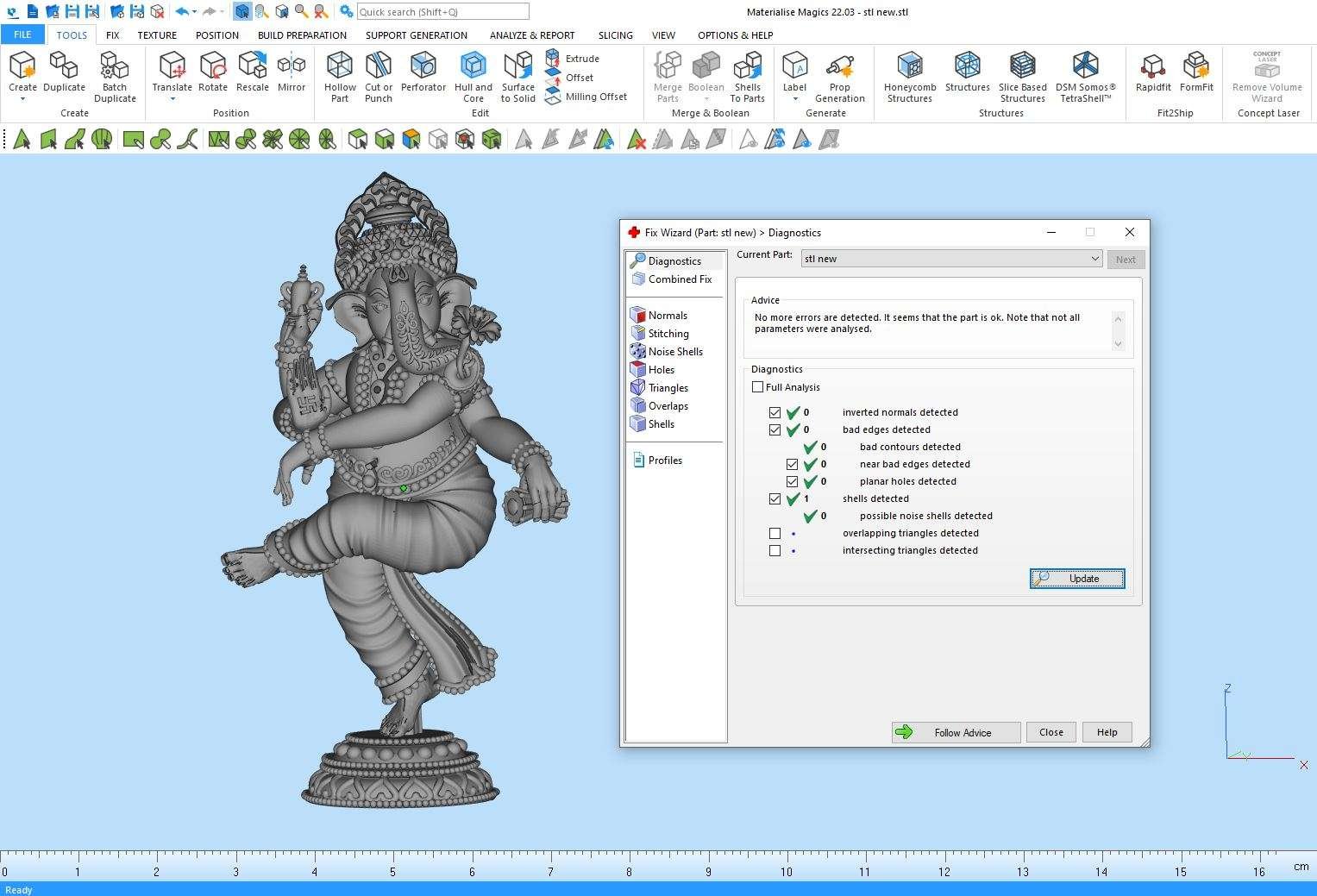Open the Create dropdown arrow
The image size is (1317, 896).
[22, 99]
